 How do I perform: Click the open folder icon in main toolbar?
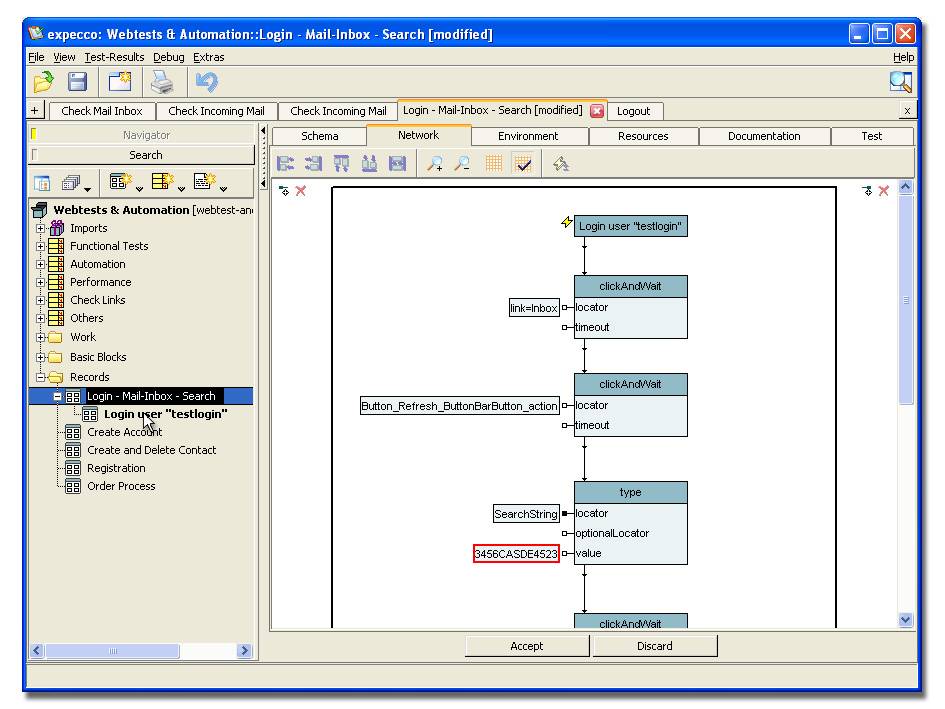43,82
